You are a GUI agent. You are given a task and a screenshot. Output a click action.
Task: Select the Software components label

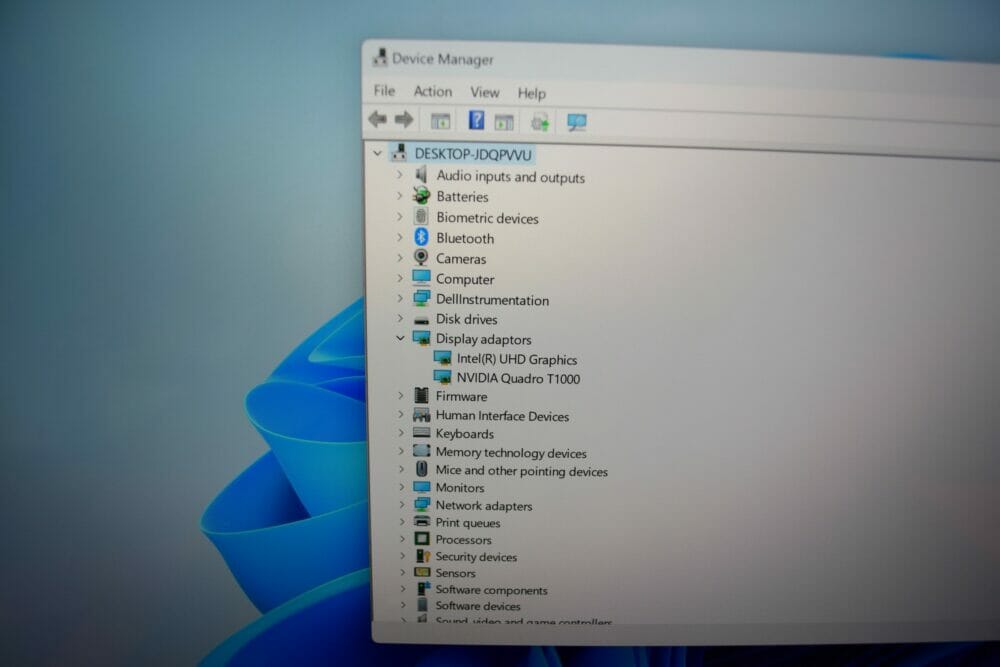[x=491, y=590]
